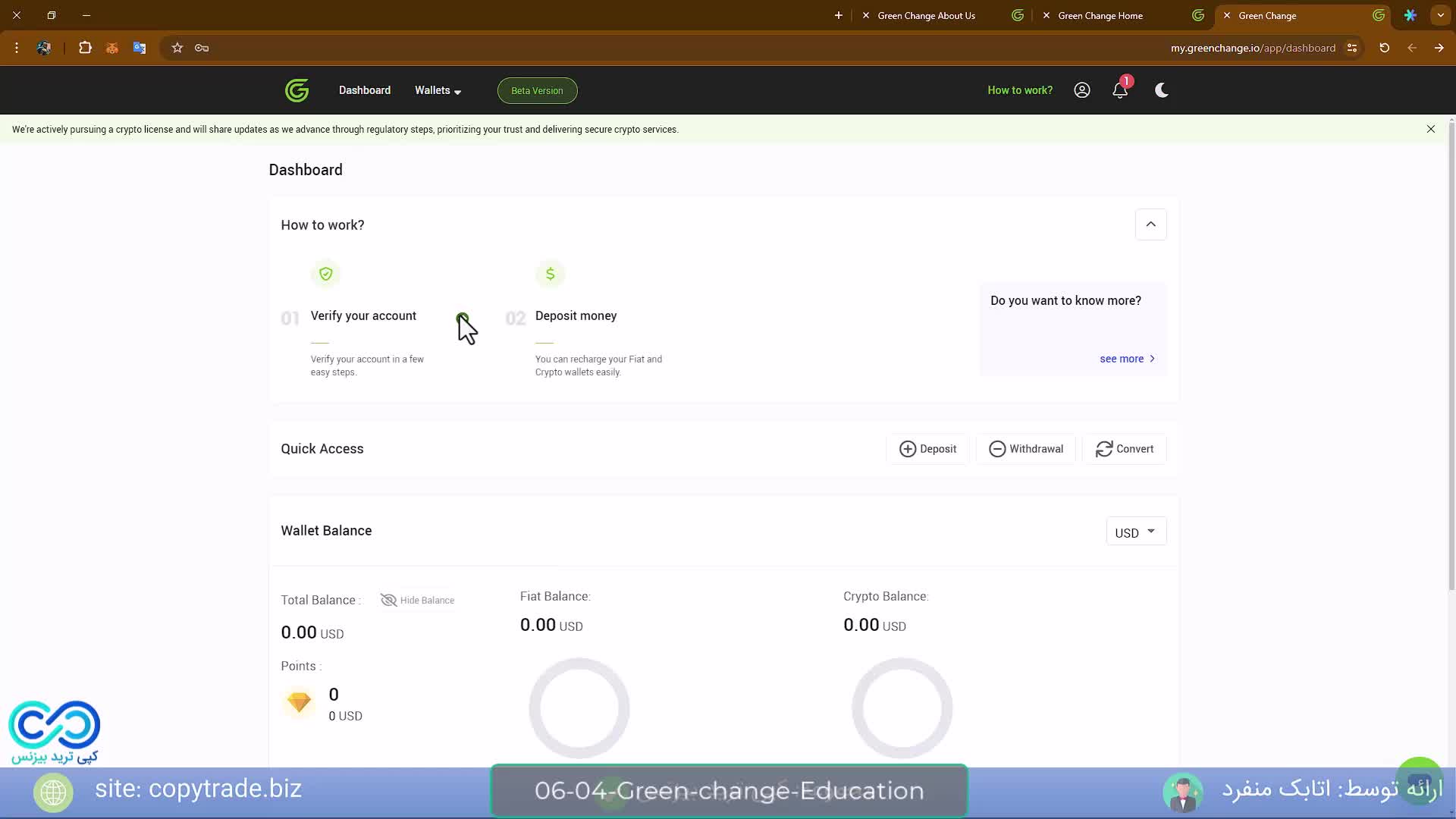This screenshot has width=1456, height=819.
Task: Expand the Wallets menu dropdown
Action: point(438,90)
